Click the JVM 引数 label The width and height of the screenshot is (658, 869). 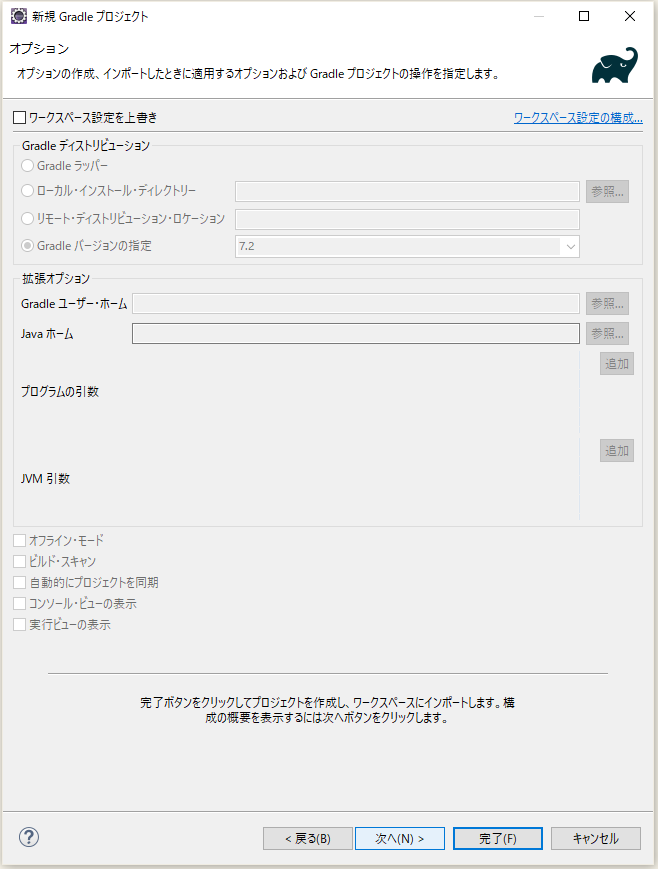pos(45,479)
